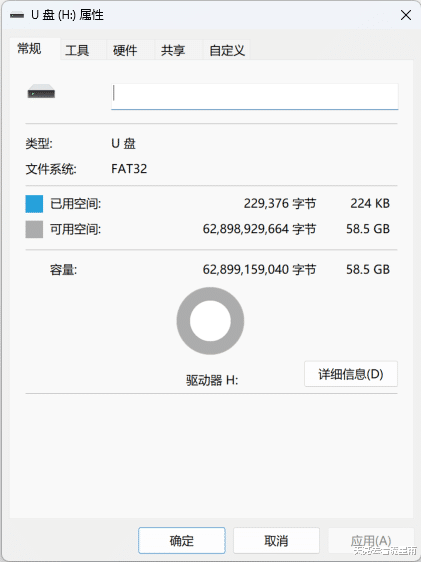Go to the 共享 tab
421x562 pixels.
[173, 50]
